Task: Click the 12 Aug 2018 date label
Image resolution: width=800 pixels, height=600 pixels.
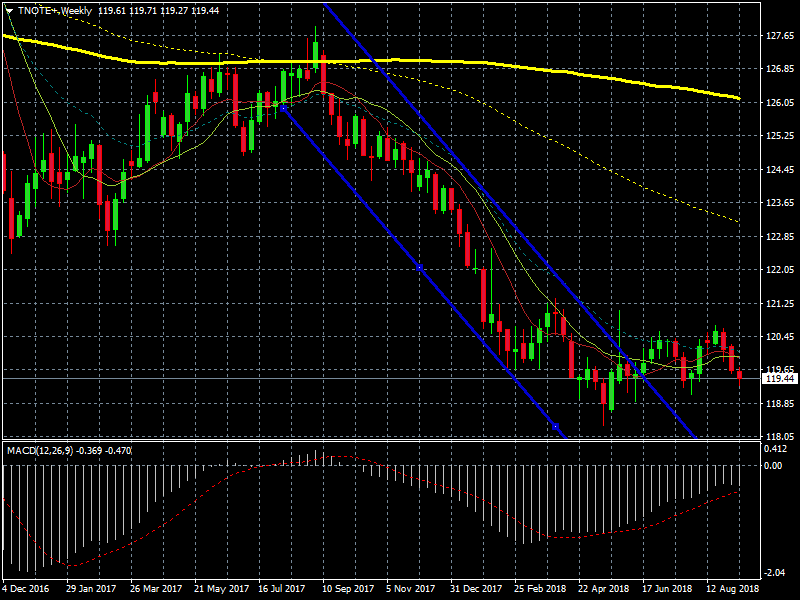Action: tap(735, 589)
